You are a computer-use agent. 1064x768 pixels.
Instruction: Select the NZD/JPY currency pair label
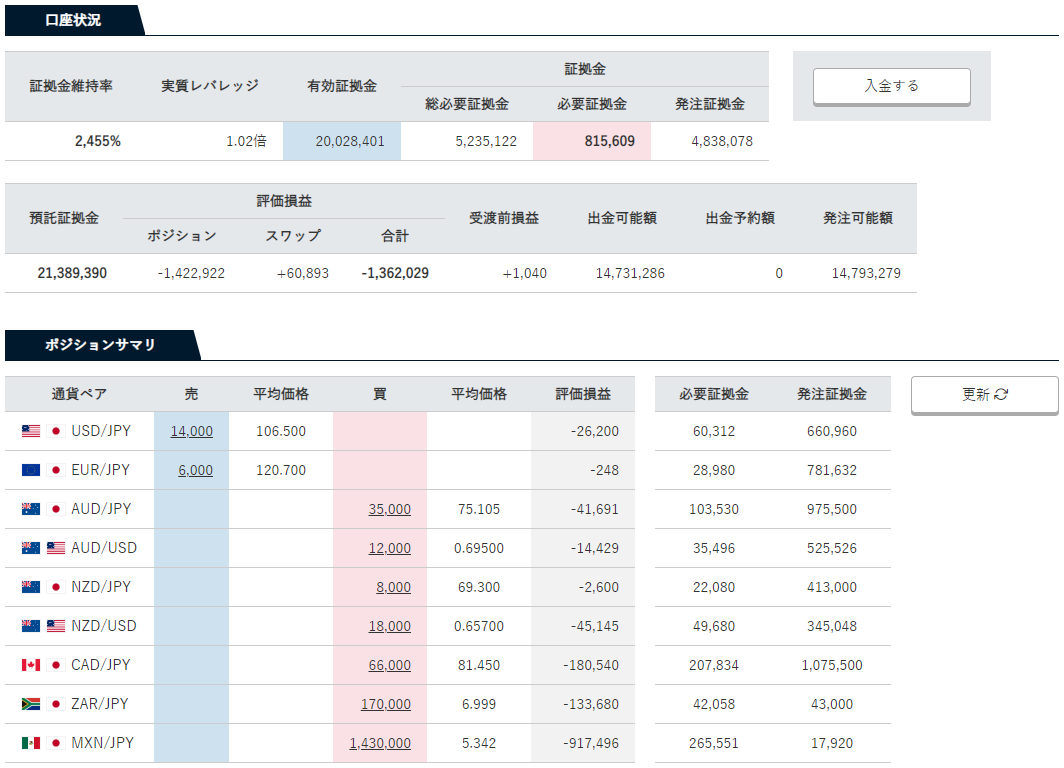click(x=101, y=587)
